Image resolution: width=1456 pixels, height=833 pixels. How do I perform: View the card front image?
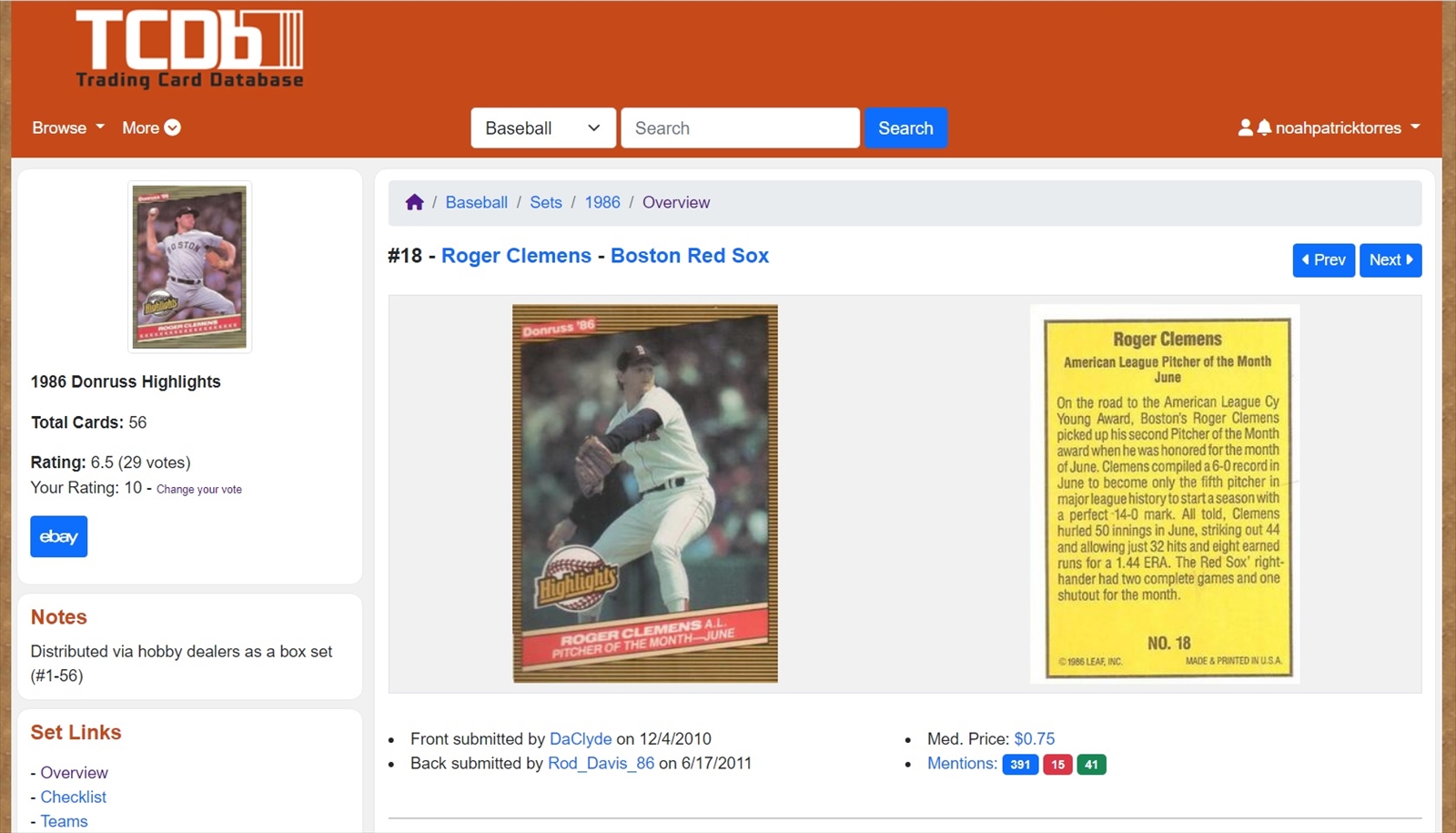click(645, 493)
